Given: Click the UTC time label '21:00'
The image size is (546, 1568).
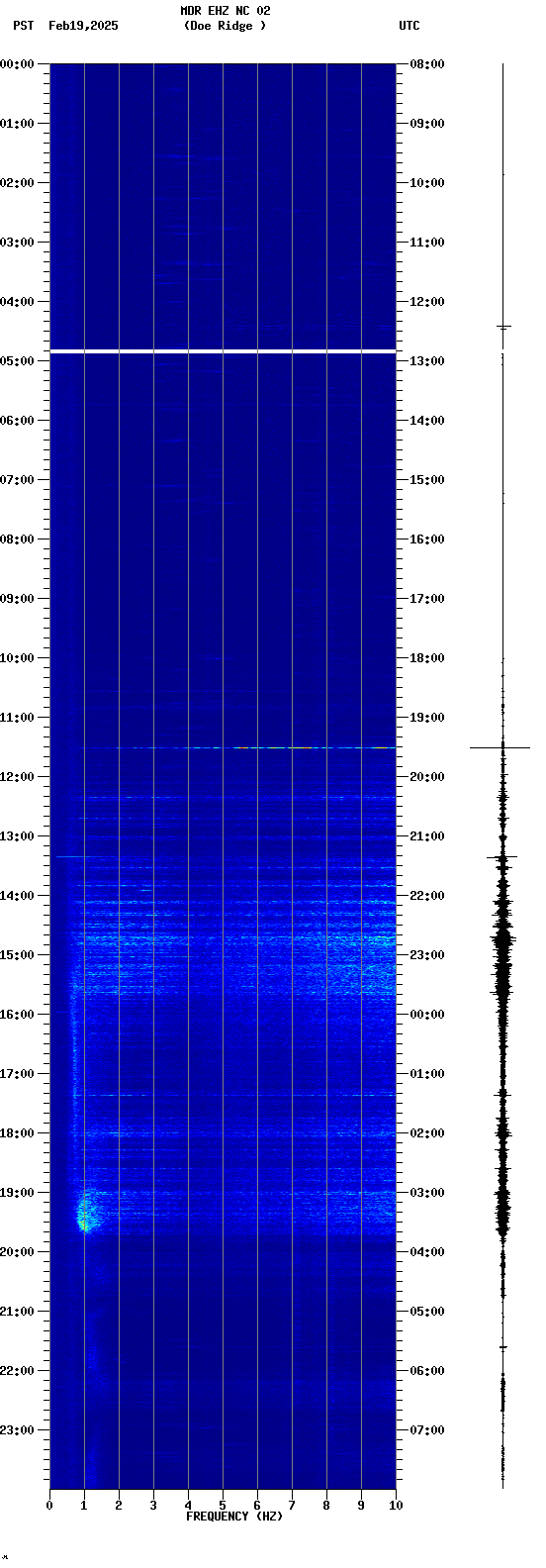Looking at the screenshot, I should coord(427,836).
